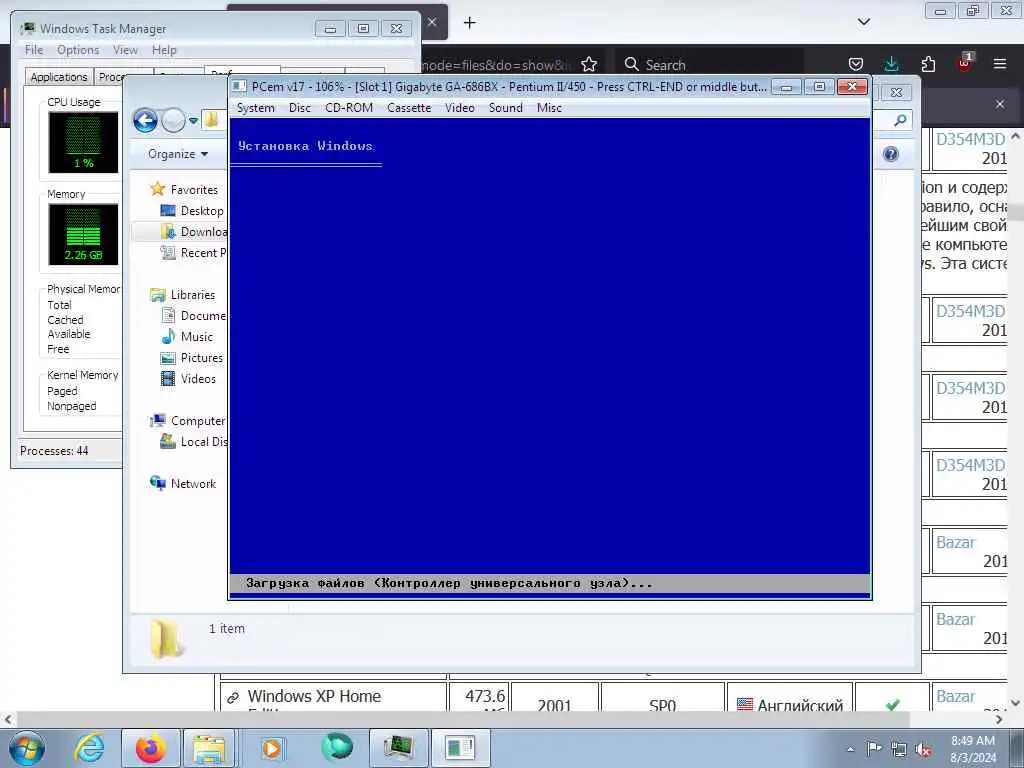Open Task Manager File menu

click(34, 50)
